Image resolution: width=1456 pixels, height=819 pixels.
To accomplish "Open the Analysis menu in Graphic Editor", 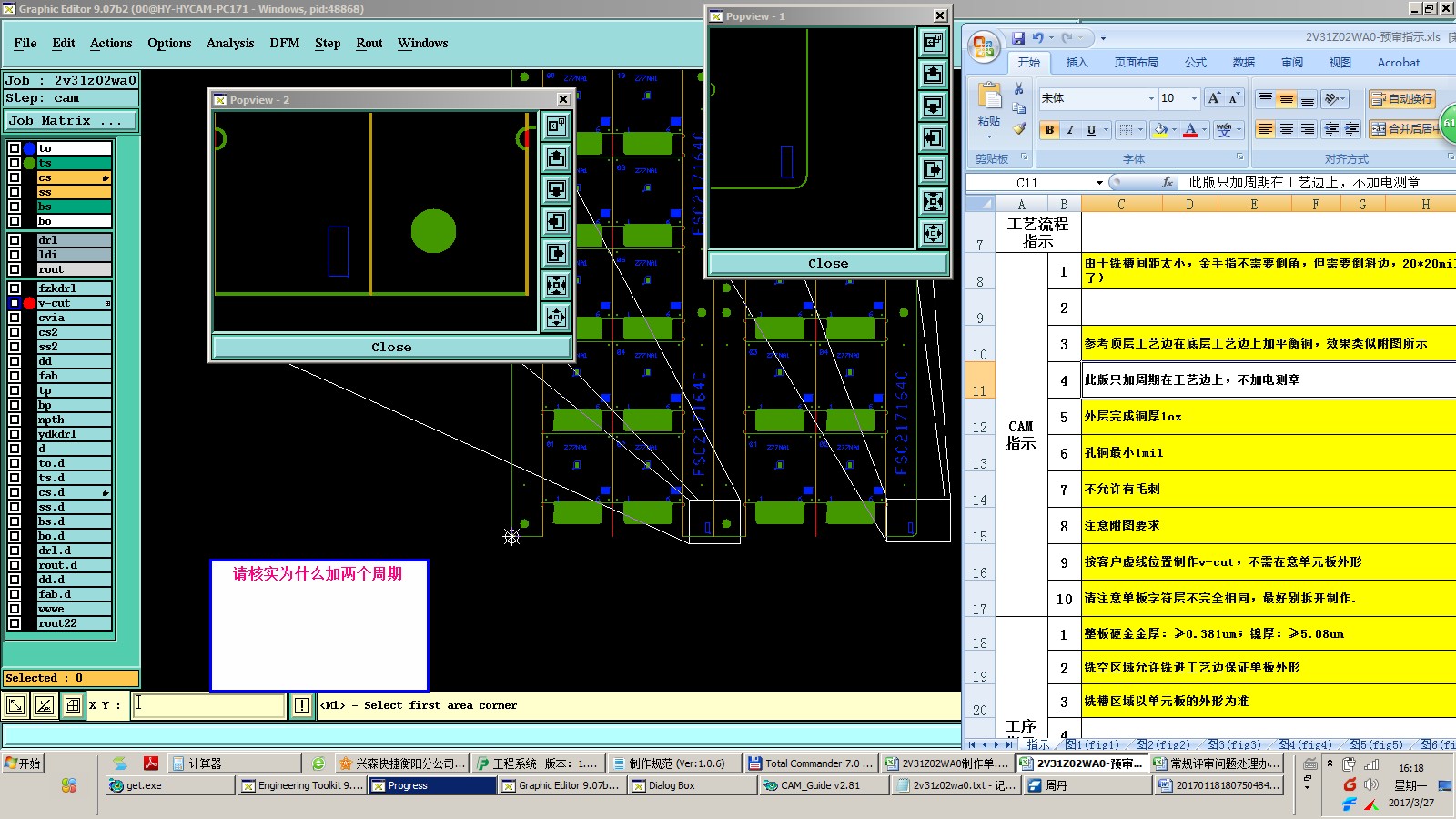I will [230, 43].
